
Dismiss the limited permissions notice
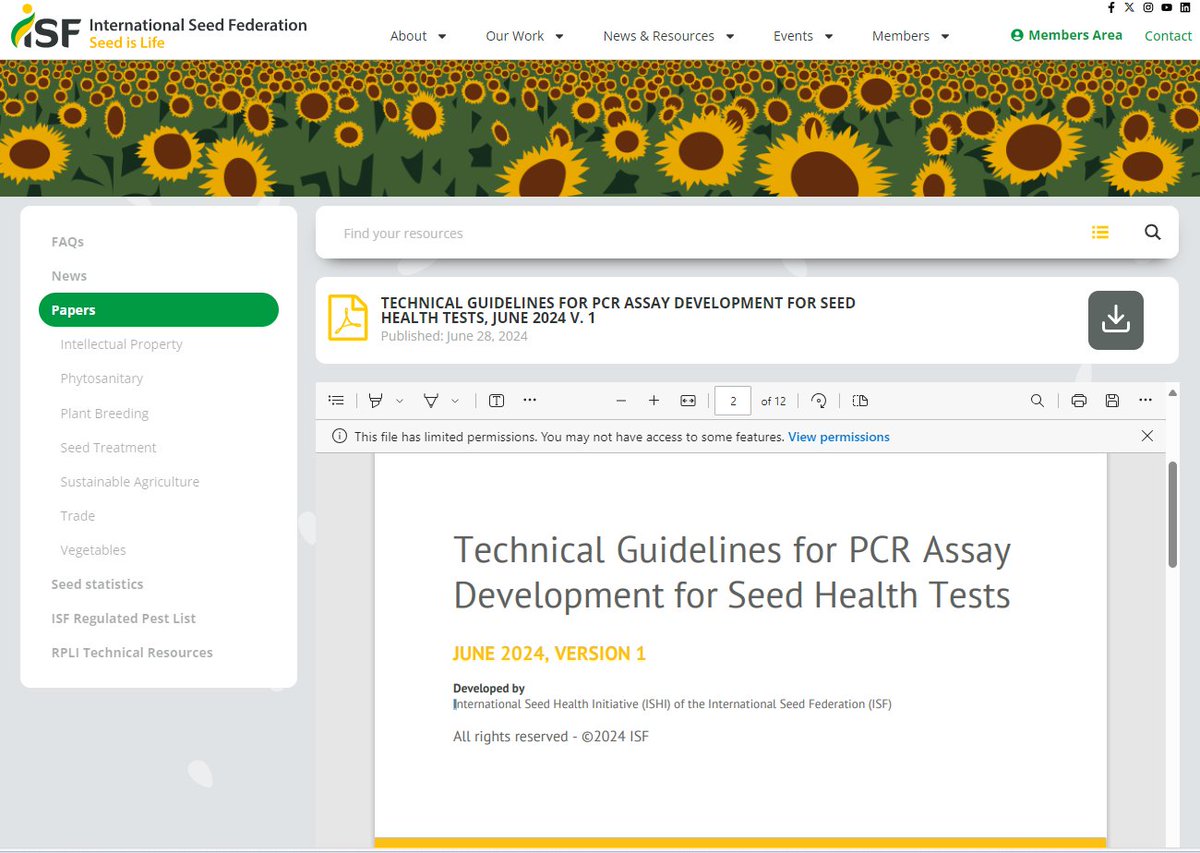tap(1147, 436)
